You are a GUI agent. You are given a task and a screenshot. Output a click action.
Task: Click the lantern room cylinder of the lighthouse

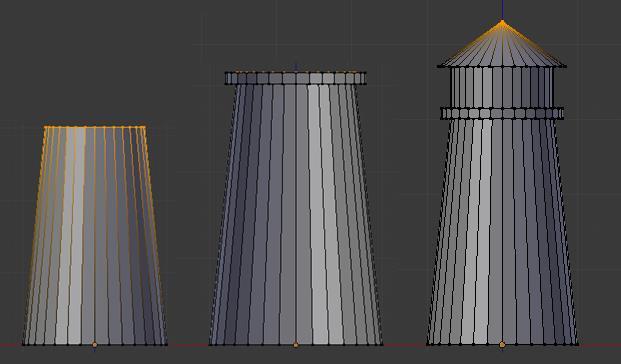[502, 87]
